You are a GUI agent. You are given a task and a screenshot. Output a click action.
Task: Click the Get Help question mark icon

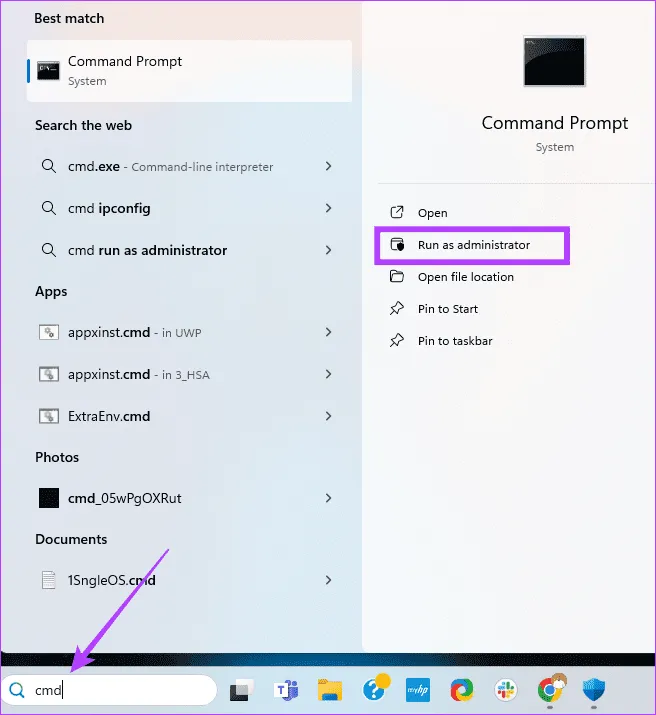[376, 690]
